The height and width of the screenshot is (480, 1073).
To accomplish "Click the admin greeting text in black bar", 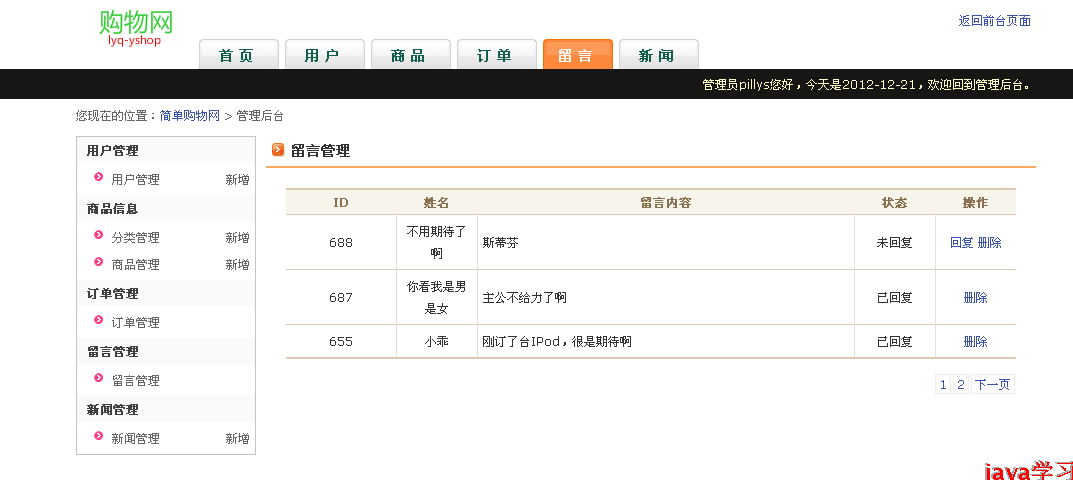I will [866, 84].
